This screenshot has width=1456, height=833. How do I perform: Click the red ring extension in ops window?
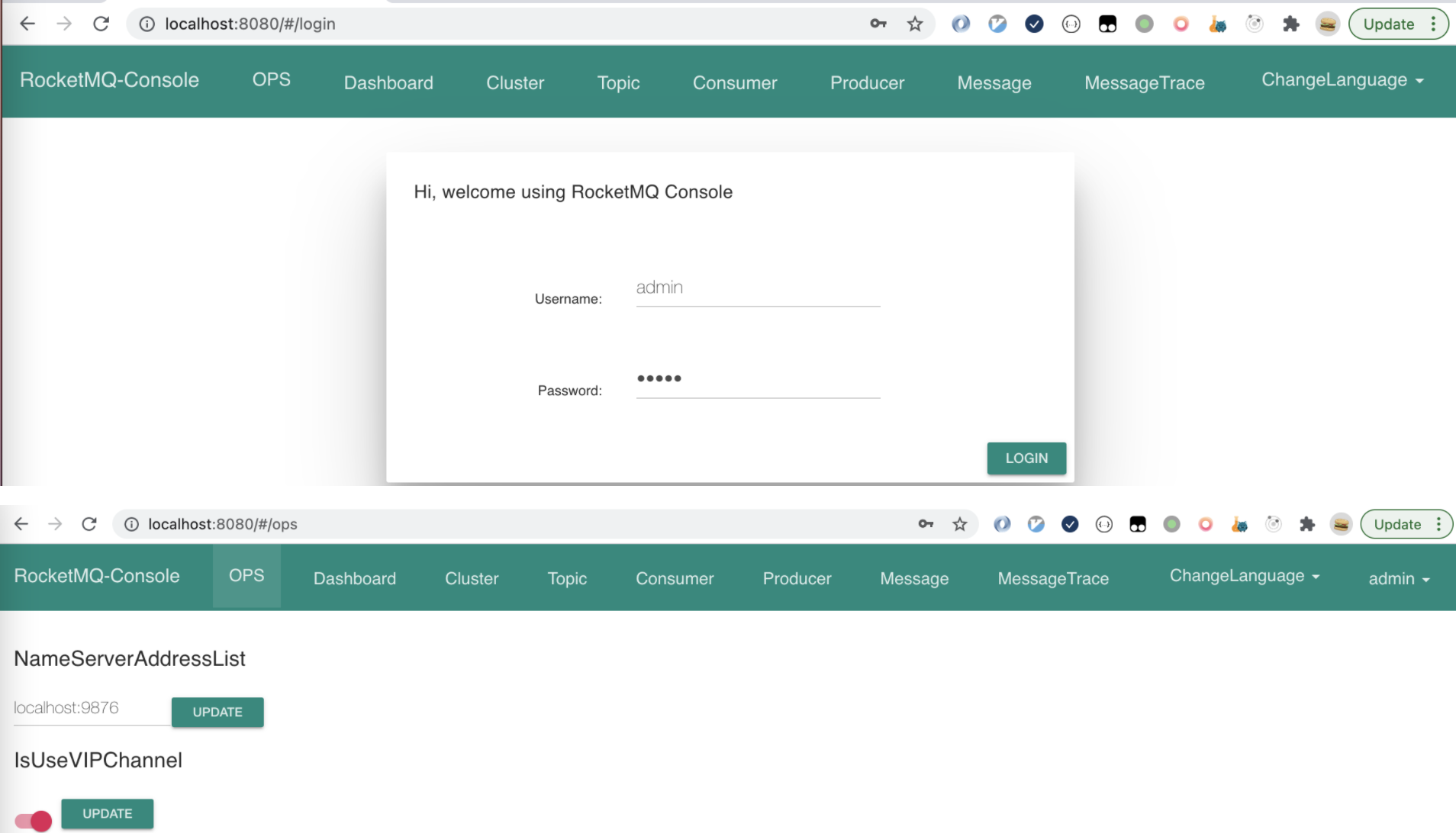pos(1206,524)
